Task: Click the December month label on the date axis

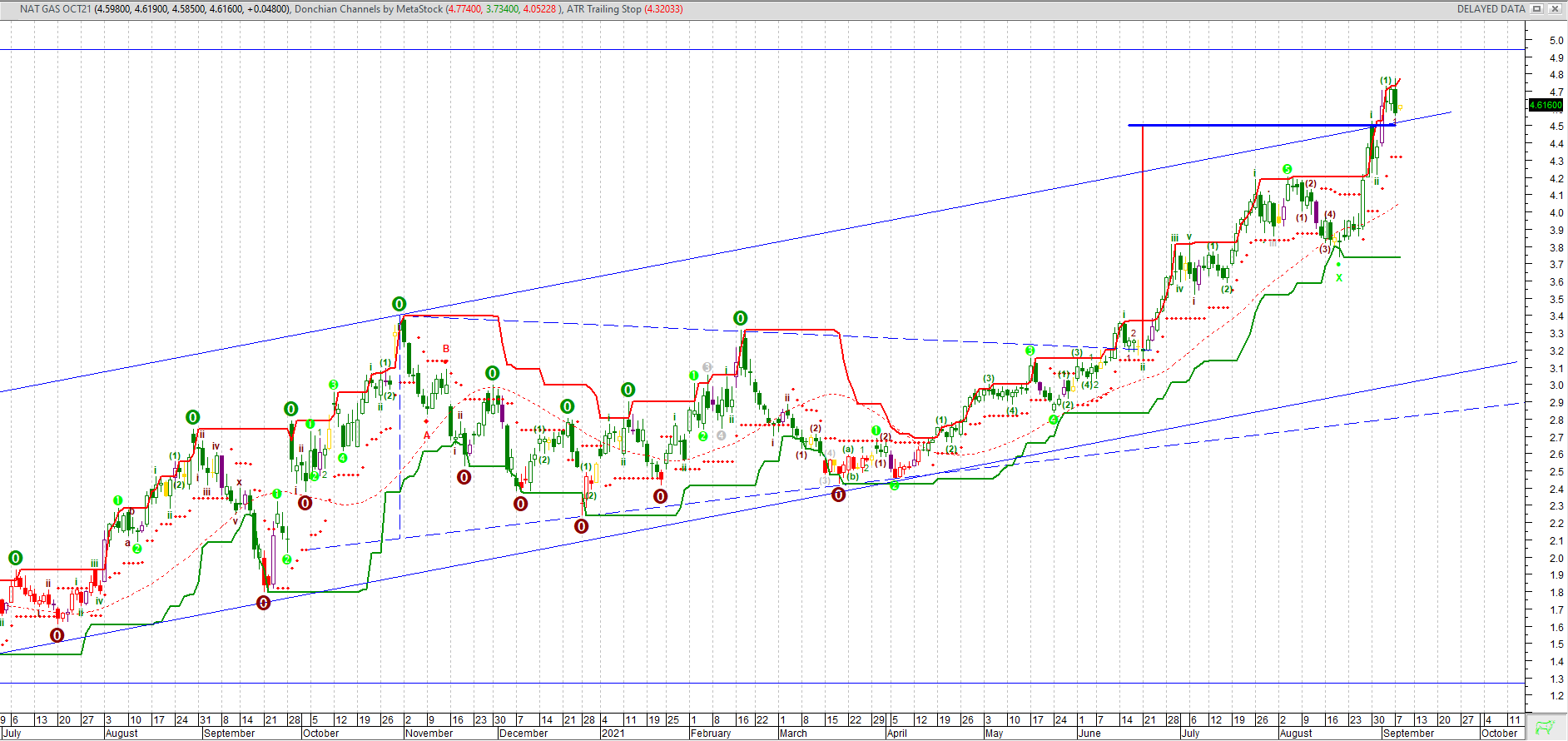Action: point(523,734)
